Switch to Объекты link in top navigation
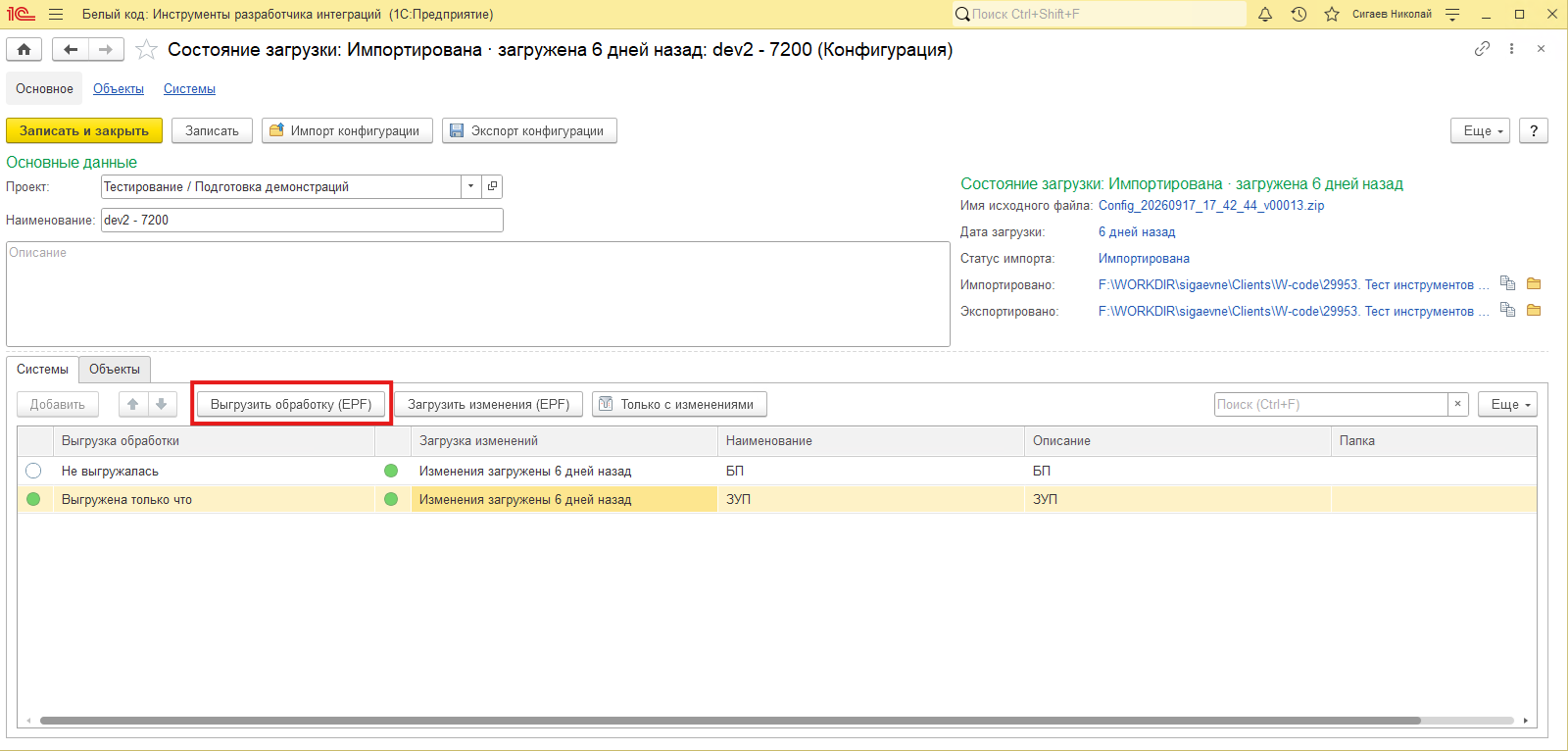This screenshot has width=1568, height=751. coord(119,88)
